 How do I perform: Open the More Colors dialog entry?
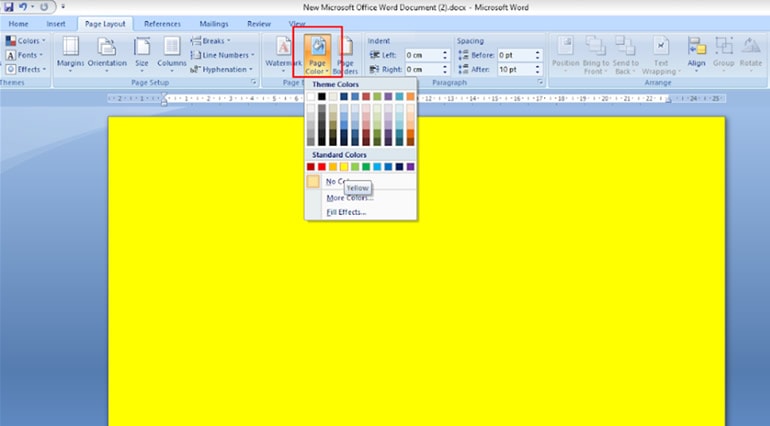pyautogui.click(x=361, y=198)
